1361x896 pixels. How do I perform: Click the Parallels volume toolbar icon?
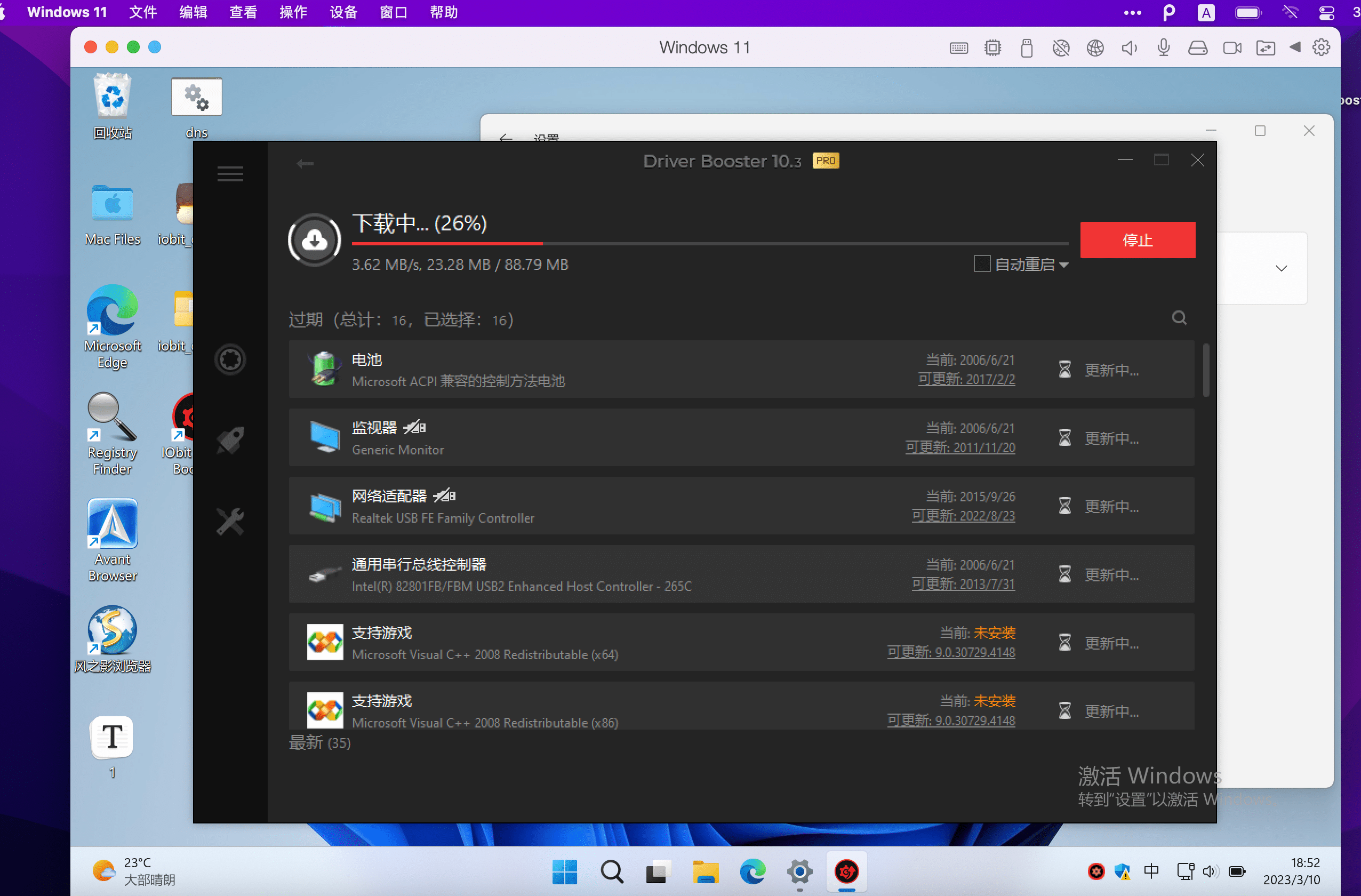[x=1129, y=48]
